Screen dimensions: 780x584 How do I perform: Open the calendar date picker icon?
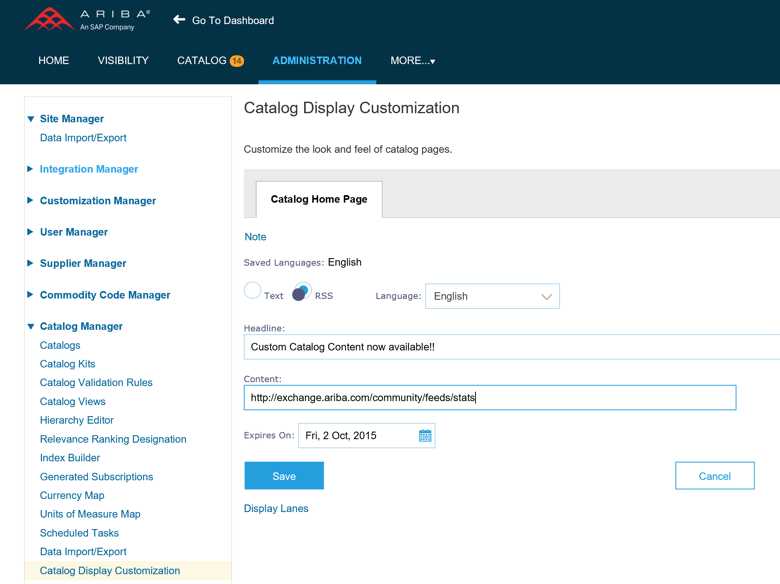425,436
